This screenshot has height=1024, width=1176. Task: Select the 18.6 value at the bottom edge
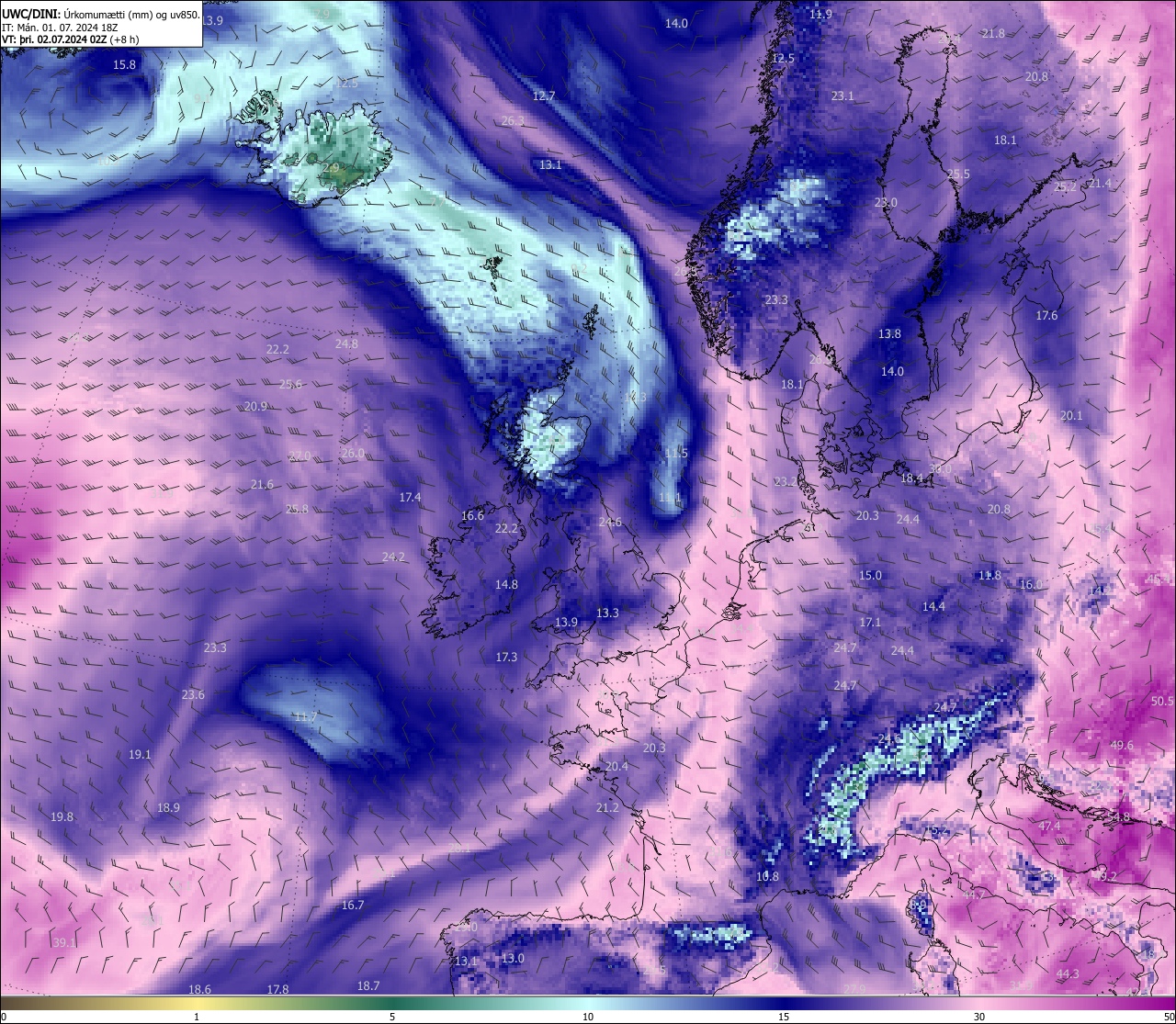coord(199,990)
